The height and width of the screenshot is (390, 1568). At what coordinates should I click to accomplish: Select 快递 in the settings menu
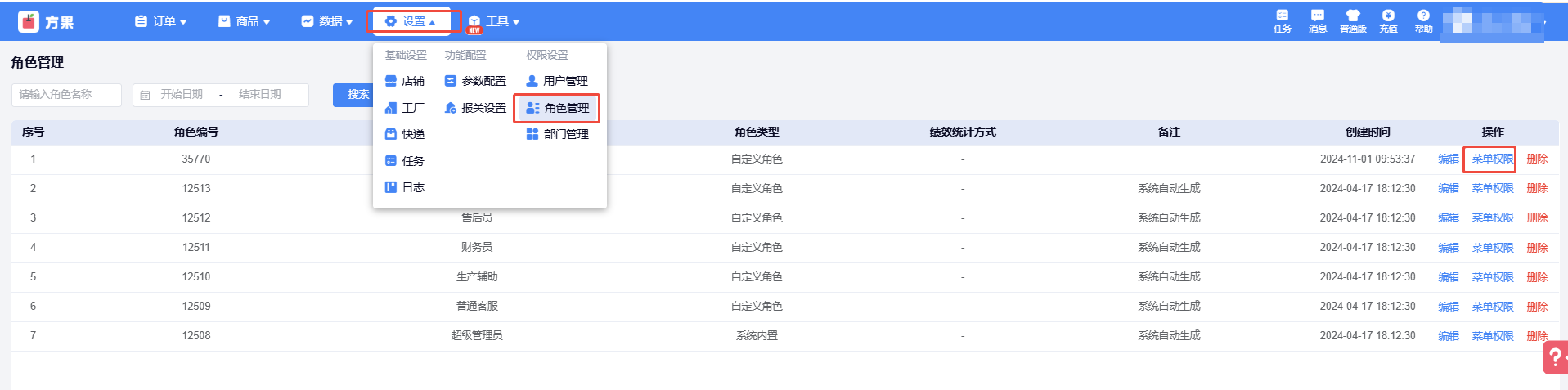(405, 134)
